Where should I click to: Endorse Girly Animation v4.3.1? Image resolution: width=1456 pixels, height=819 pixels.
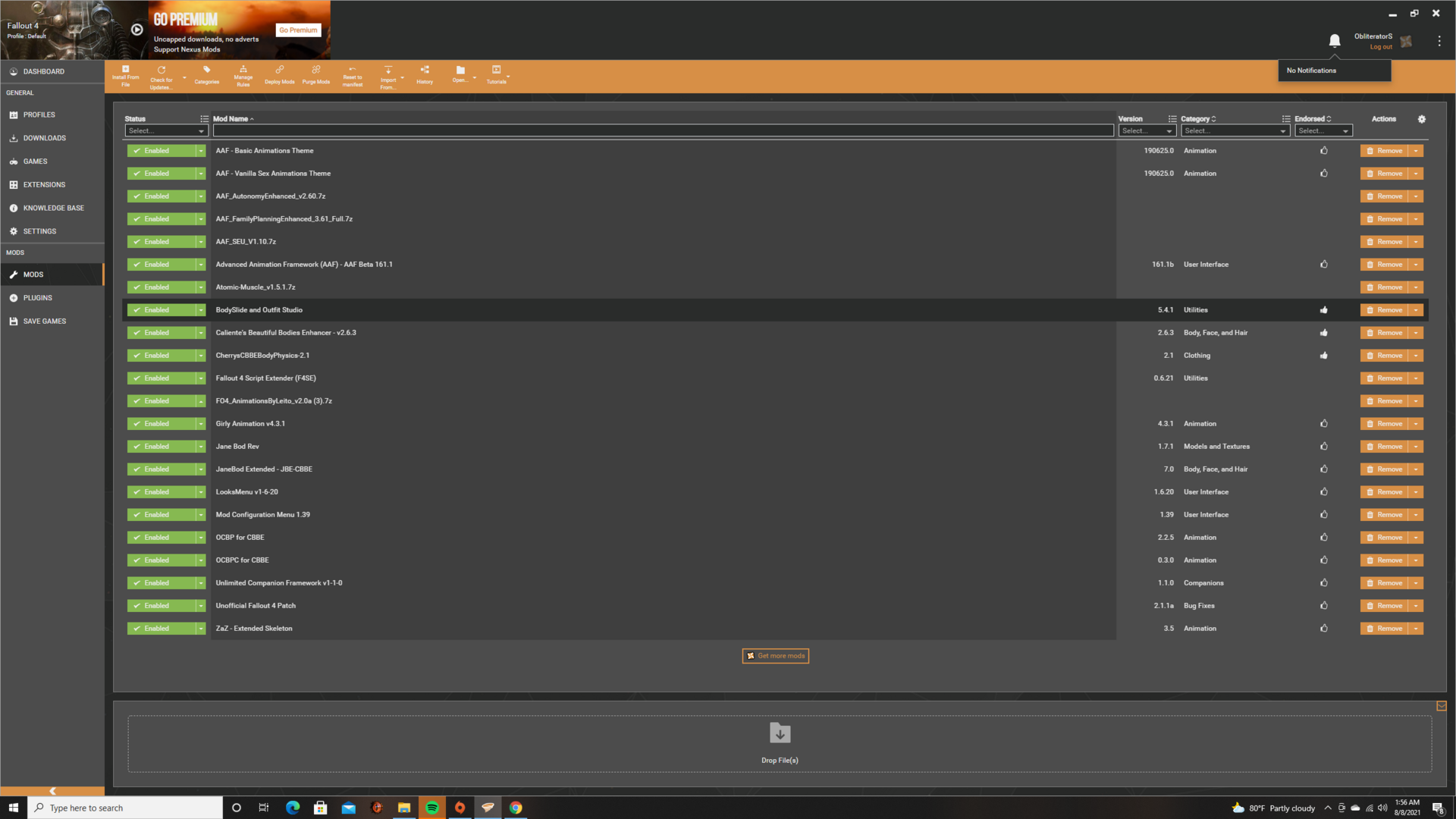pos(1324,424)
